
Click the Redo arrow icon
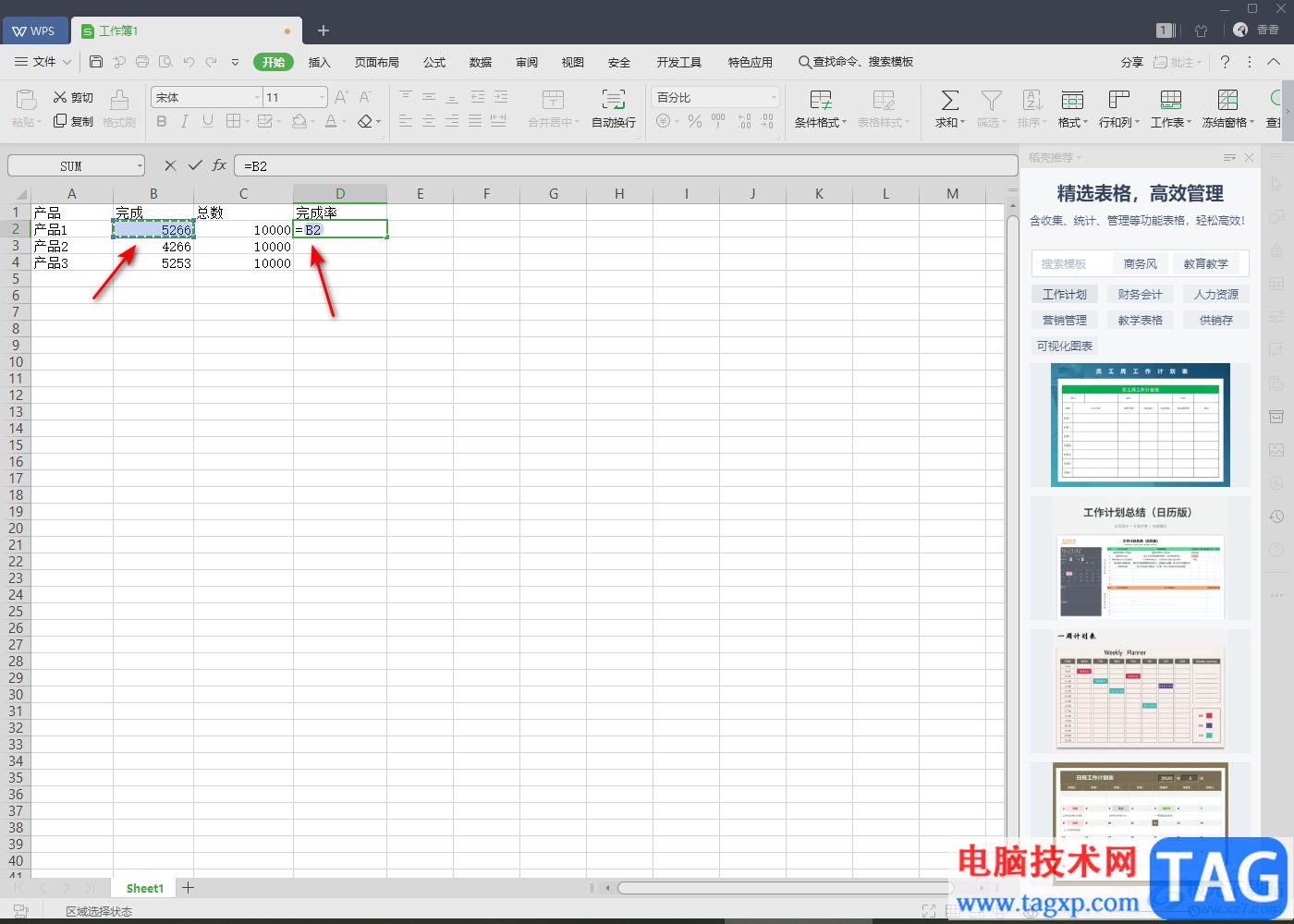(212, 62)
